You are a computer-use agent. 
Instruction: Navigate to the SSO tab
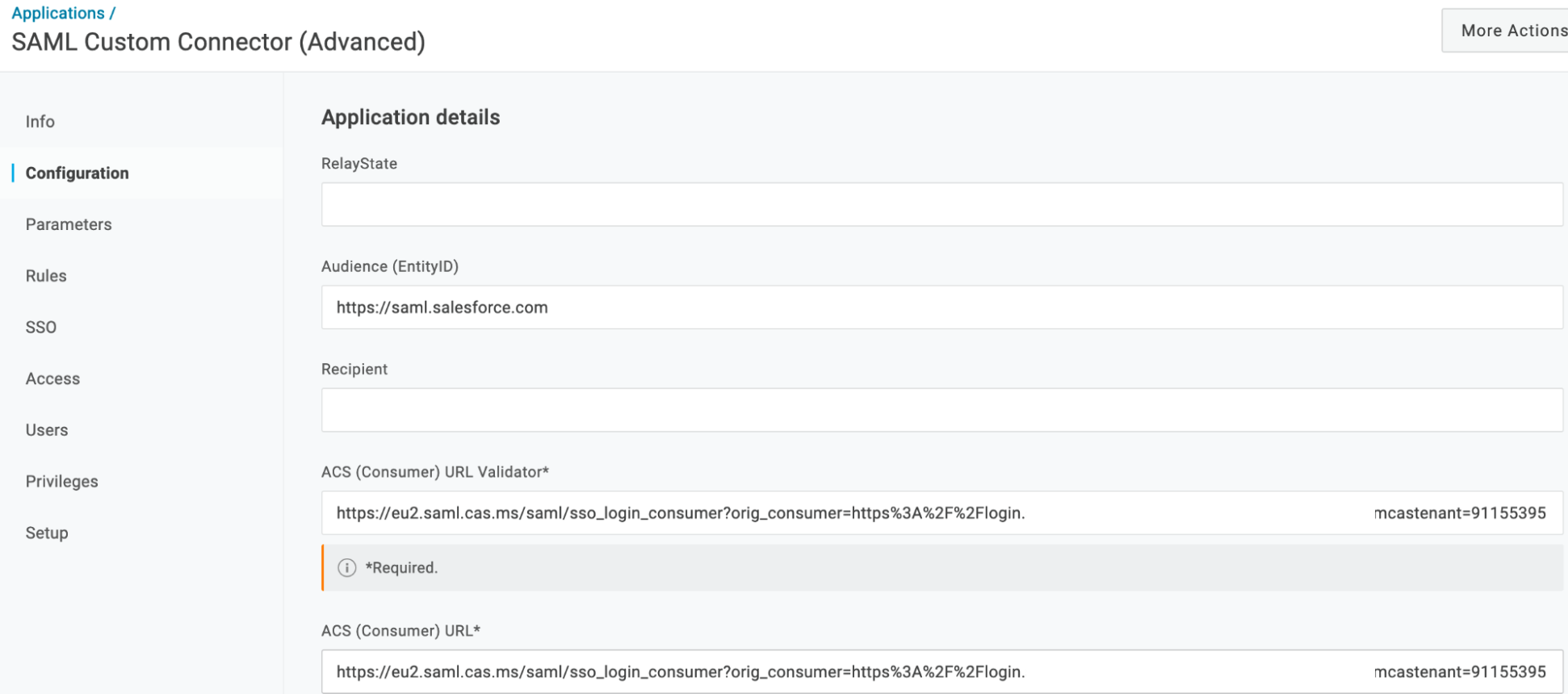click(x=41, y=328)
